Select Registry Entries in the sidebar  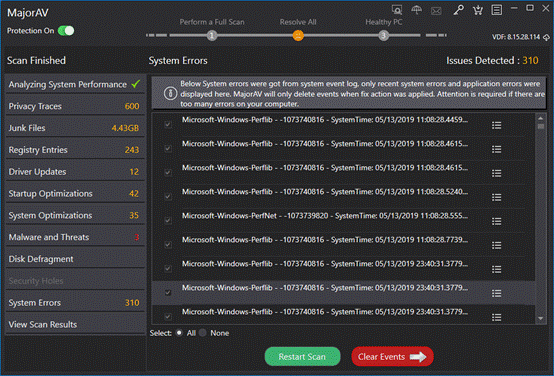click(75, 150)
